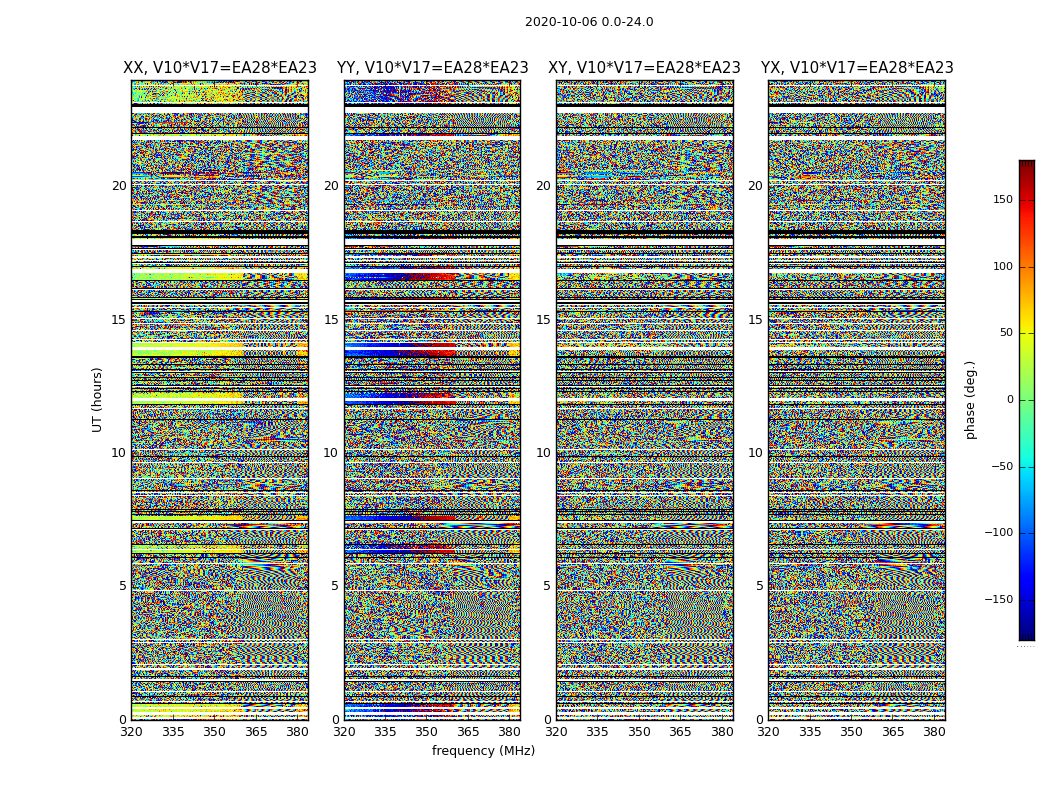The height and width of the screenshot is (800, 1050).
Task: Select the YY, V10*V17=EA28*EA23 panel title
Action: click(433, 68)
